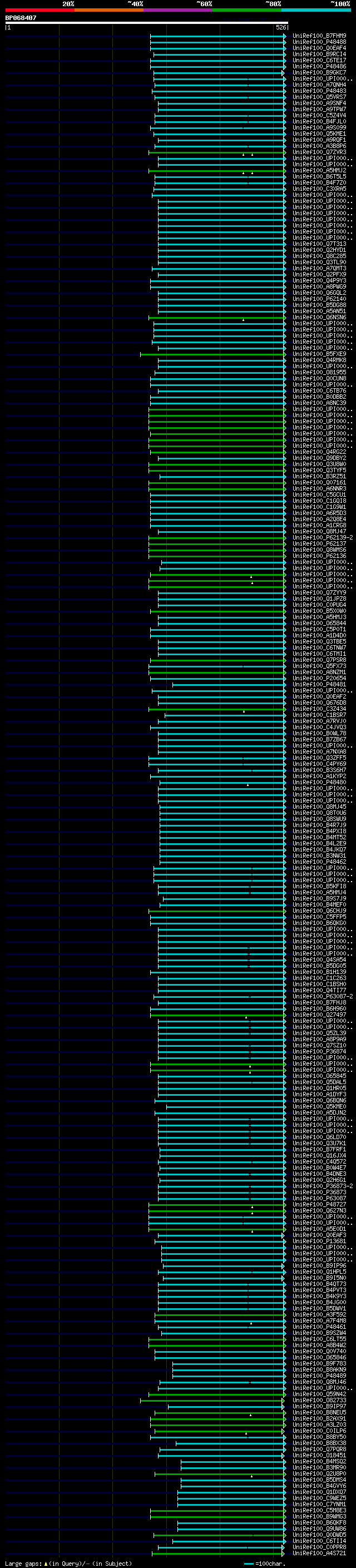This screenshot has height=1568, width=356.
Task: Select hit label UniRef100_A3B8P6
Action: point(319,146)
